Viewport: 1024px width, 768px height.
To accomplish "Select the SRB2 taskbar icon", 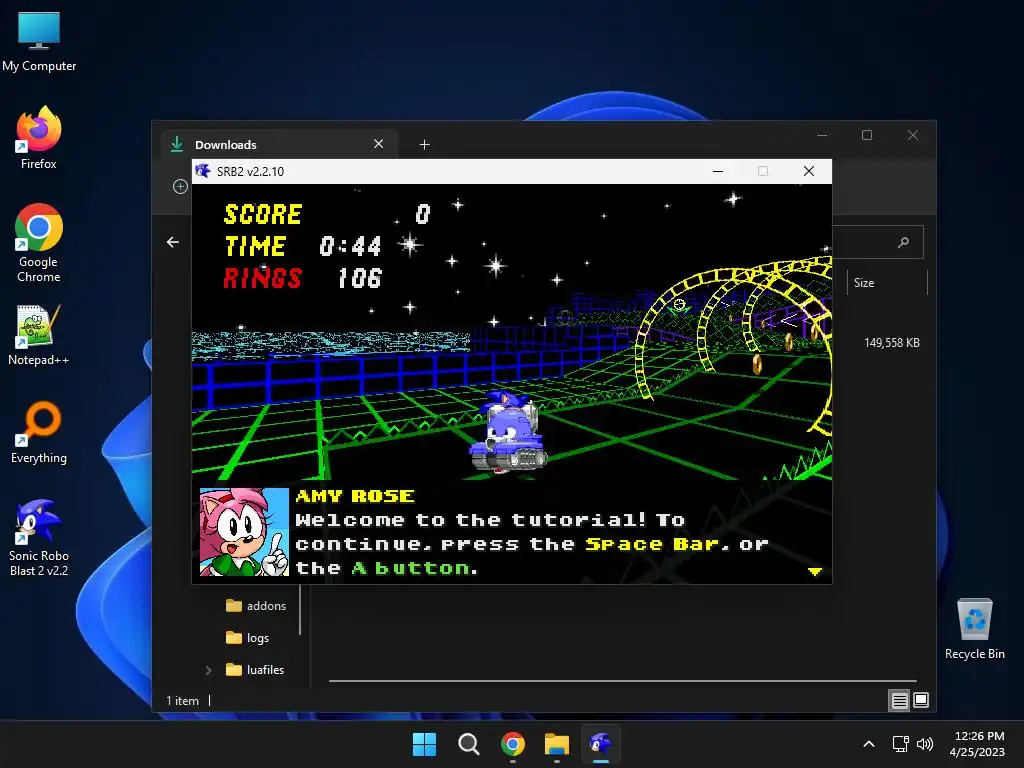I will 601,744.
